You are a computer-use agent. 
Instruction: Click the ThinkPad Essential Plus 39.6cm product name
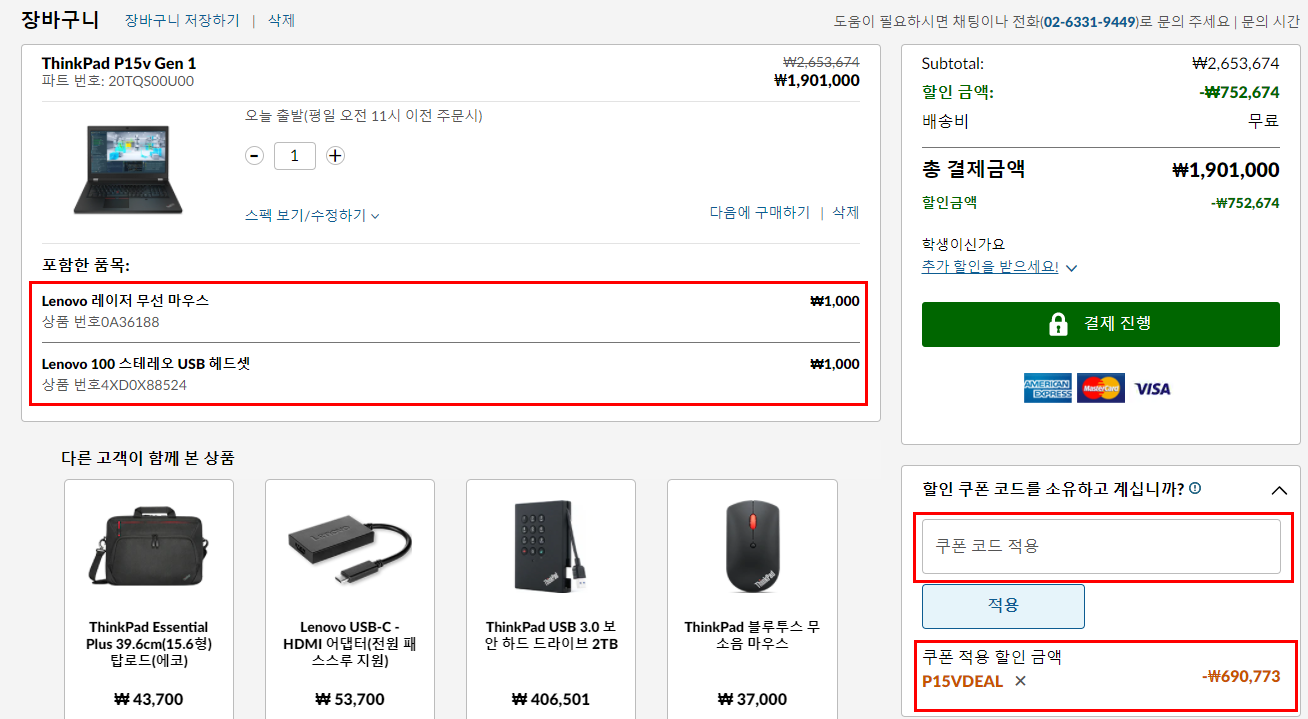click(x=149, y=644)
